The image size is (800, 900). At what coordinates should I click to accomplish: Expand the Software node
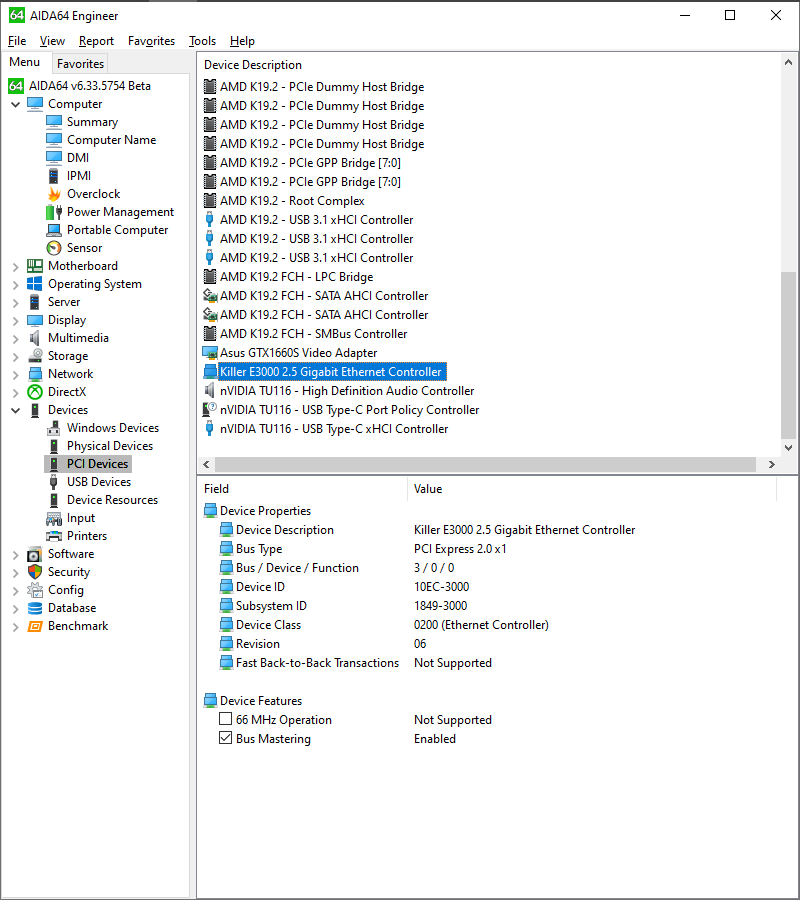[15, 554]
